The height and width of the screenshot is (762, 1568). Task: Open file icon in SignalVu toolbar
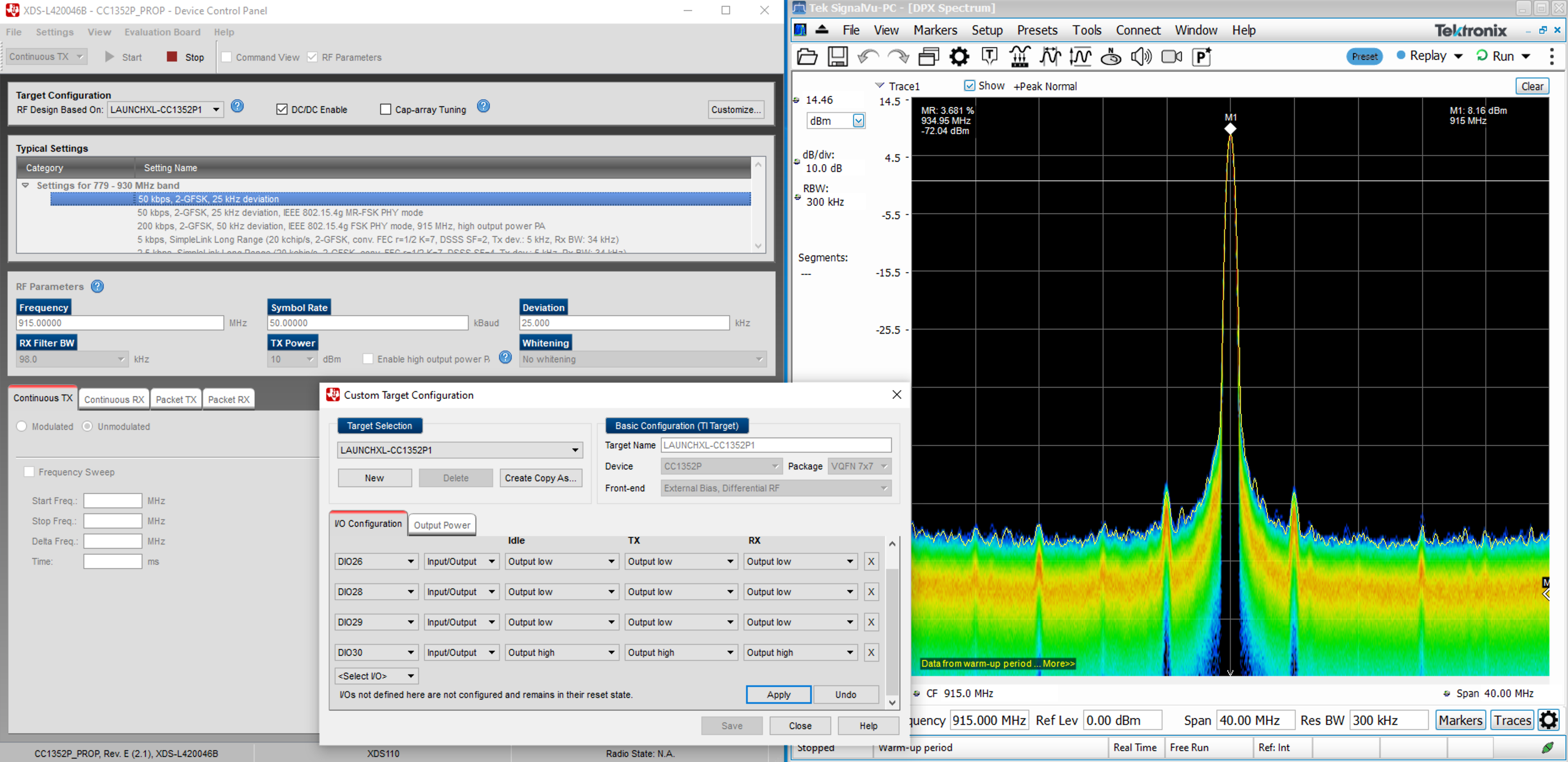[807, 56]
